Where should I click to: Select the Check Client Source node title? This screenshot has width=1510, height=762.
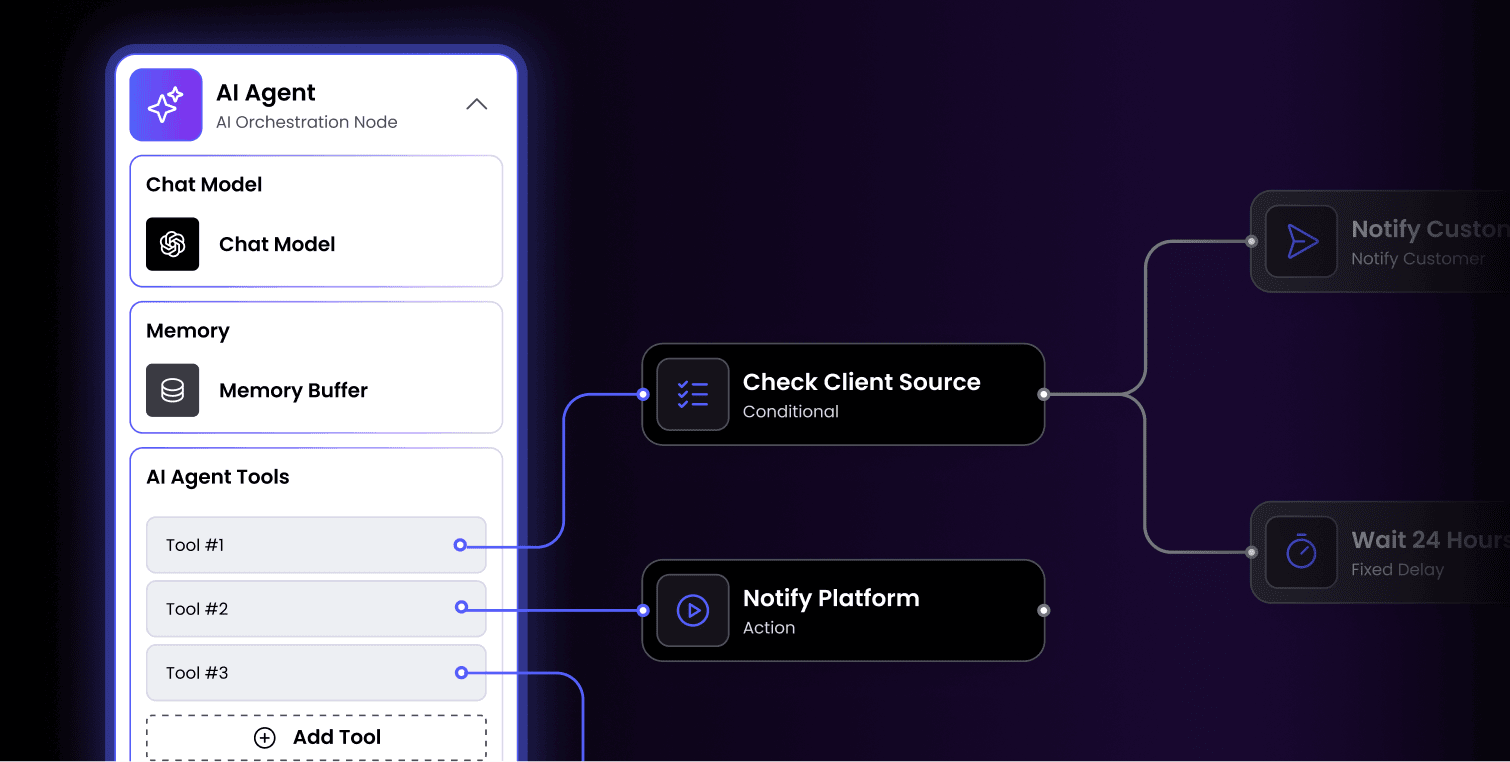[x=861, y=382]
